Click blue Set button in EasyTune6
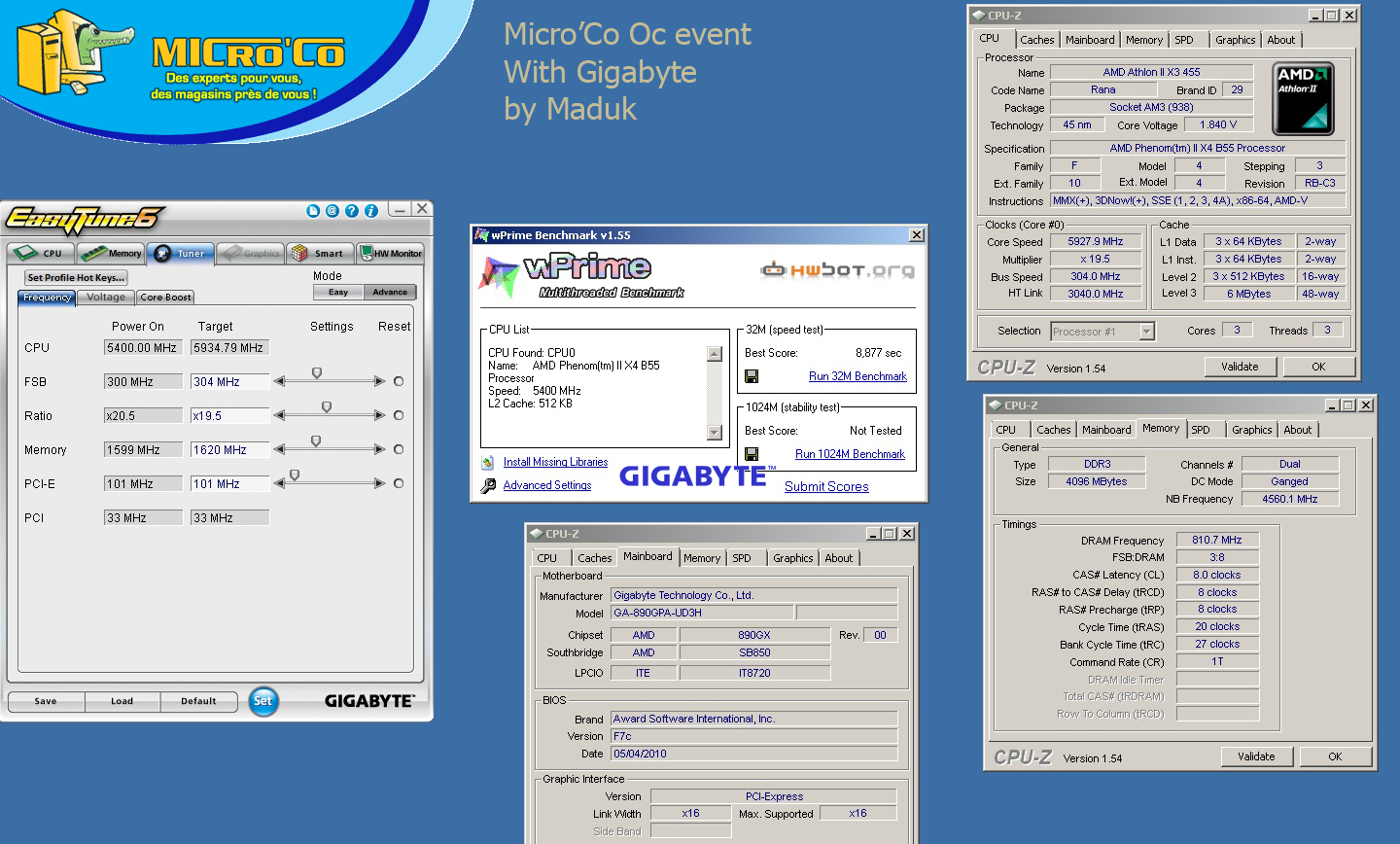The width and height of the screenshot is (1400, 844). pyautogui.click(x=262, y=701)
